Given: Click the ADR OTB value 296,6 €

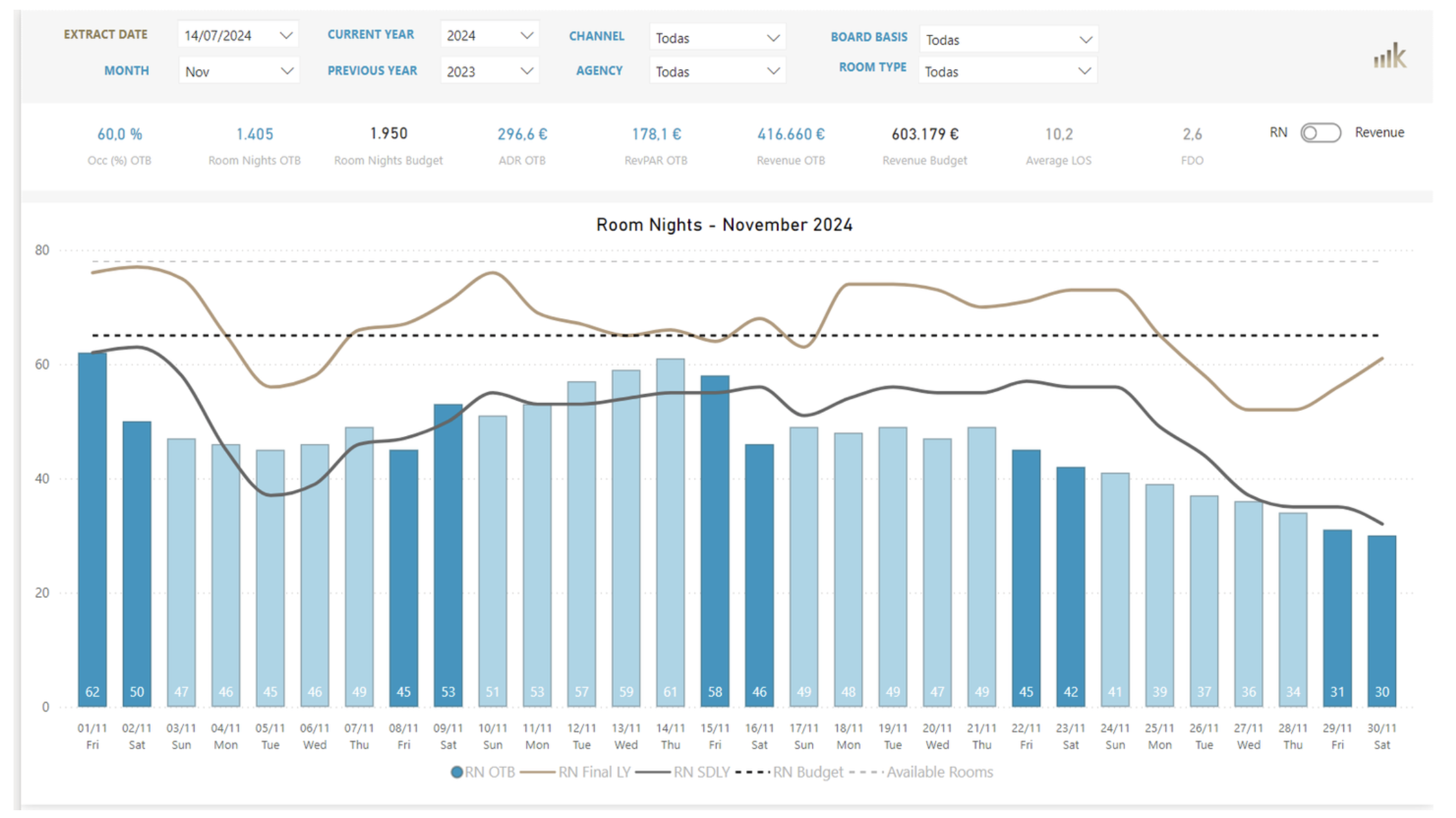Looking at the screenshot, I should click(x=522, y=134).
